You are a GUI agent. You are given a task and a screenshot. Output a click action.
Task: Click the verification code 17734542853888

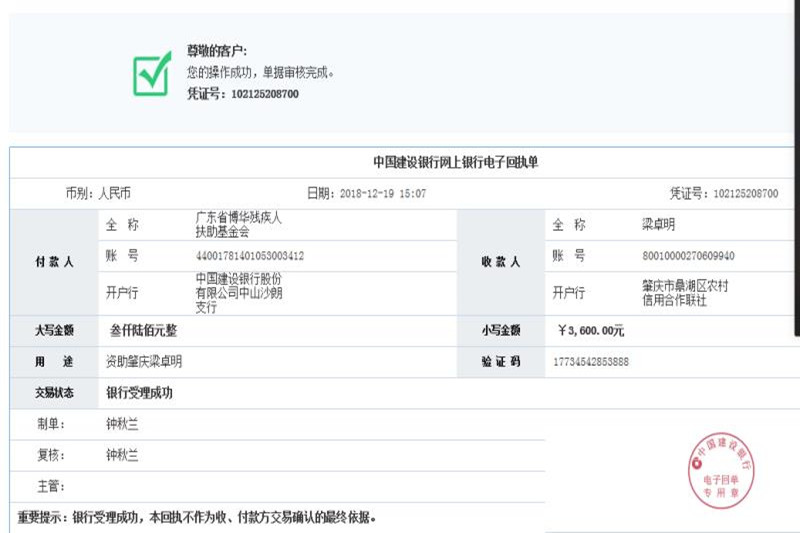590,361
